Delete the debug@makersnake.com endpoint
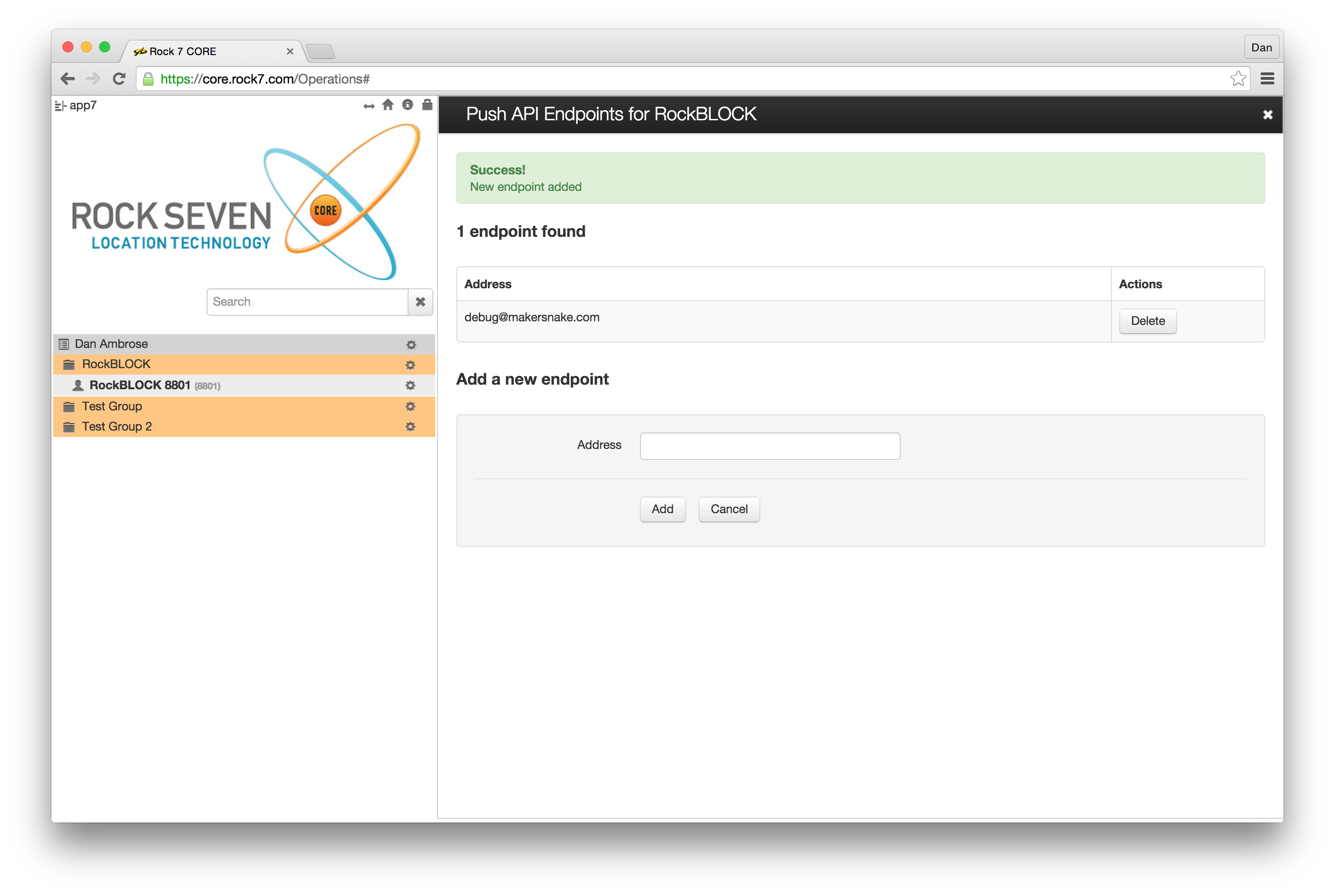This screenshot has width=1335, height=896. point(1148,321)
